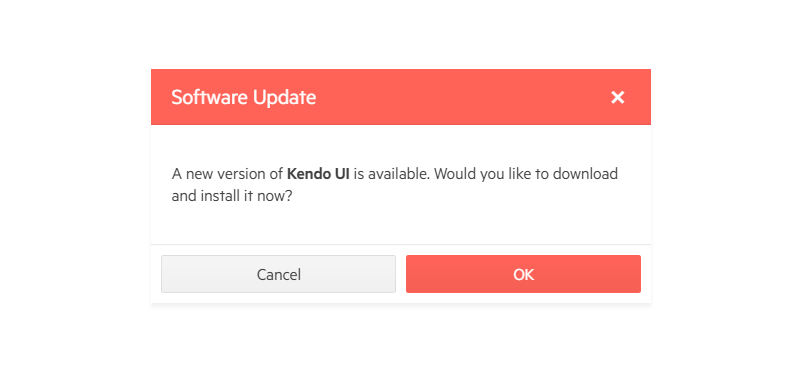This screenshot has width=792, height=383.
Task: Select the Software Update title text
Action: click(x=243, y=97)
